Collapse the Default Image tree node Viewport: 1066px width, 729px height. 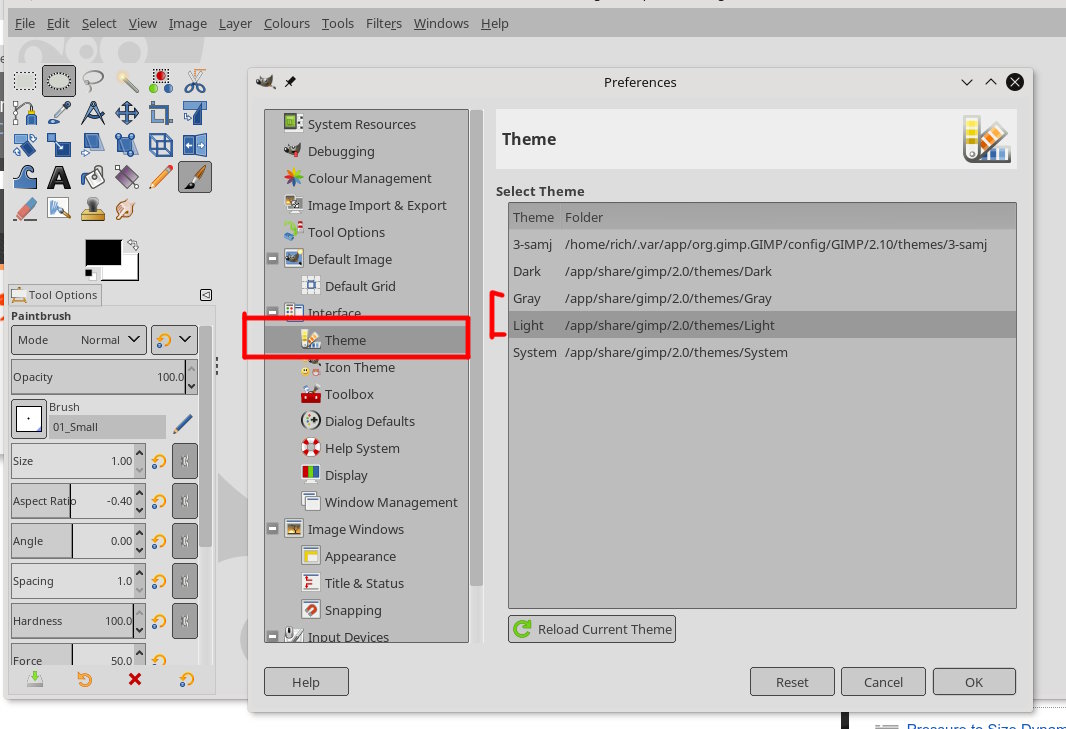coord(273,258)
